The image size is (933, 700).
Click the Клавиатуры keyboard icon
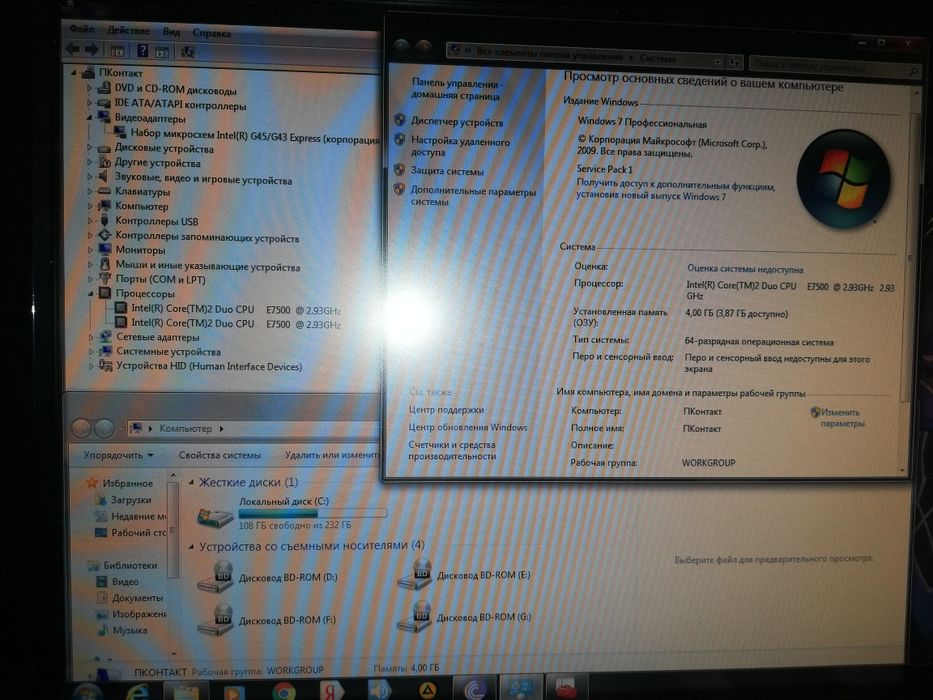104,191
